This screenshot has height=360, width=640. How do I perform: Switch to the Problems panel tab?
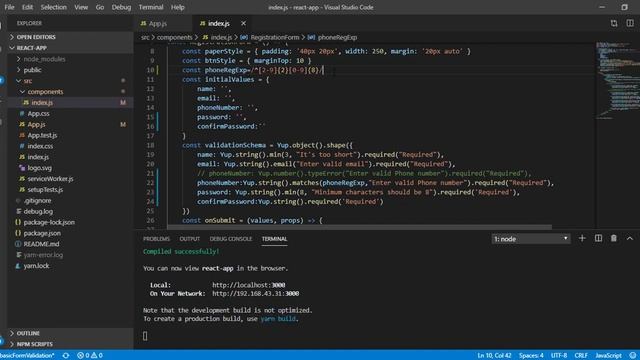[x=156, y=239]
